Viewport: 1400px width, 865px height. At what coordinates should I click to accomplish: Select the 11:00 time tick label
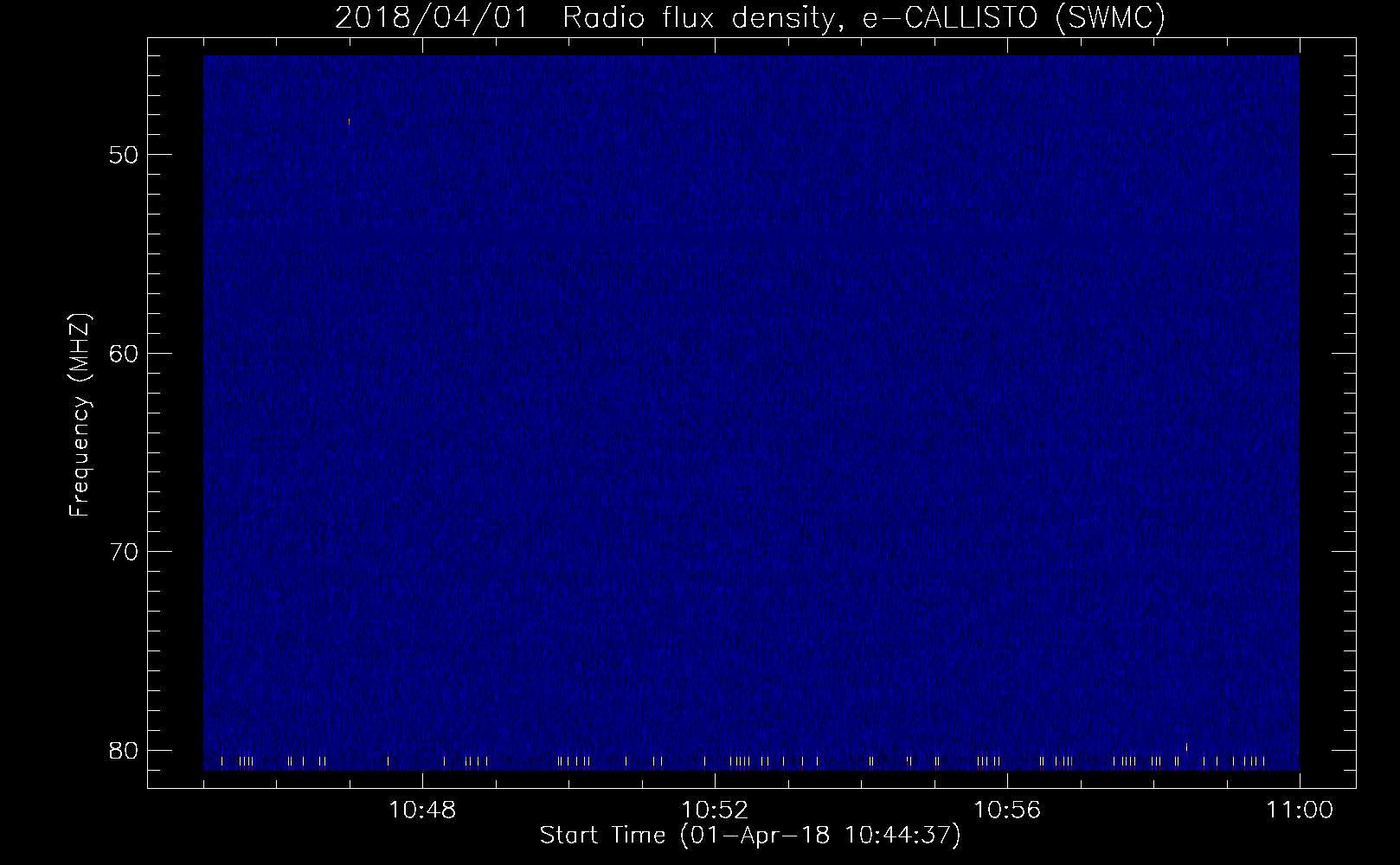pos(1300,811)
